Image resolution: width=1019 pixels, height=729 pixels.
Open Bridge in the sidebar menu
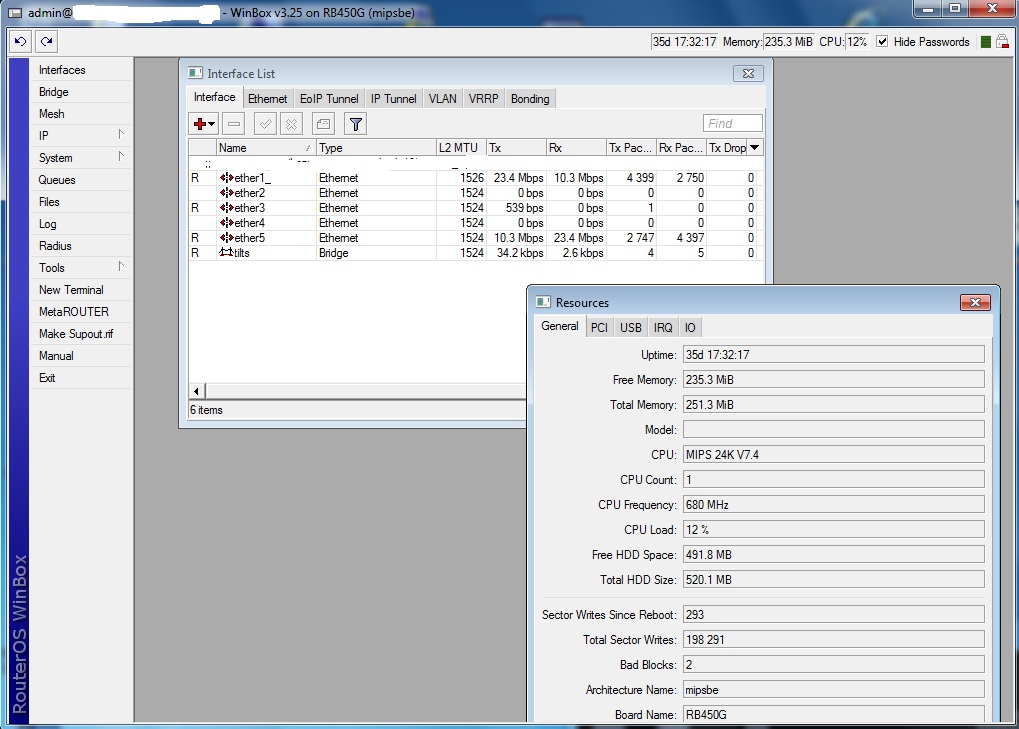click(x=81, y=92)
